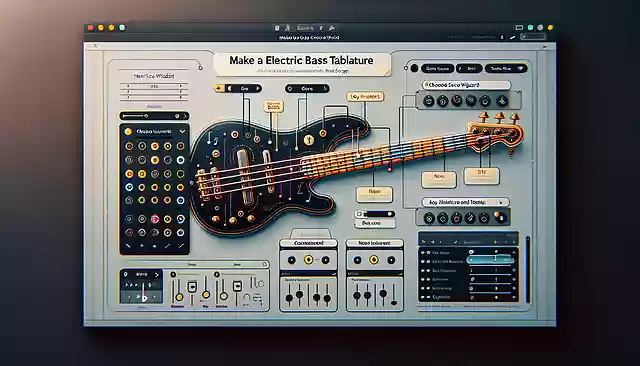
Task: Toggle the eye icon on first track row
Action: pyautogui.click(x=423, y=253)
